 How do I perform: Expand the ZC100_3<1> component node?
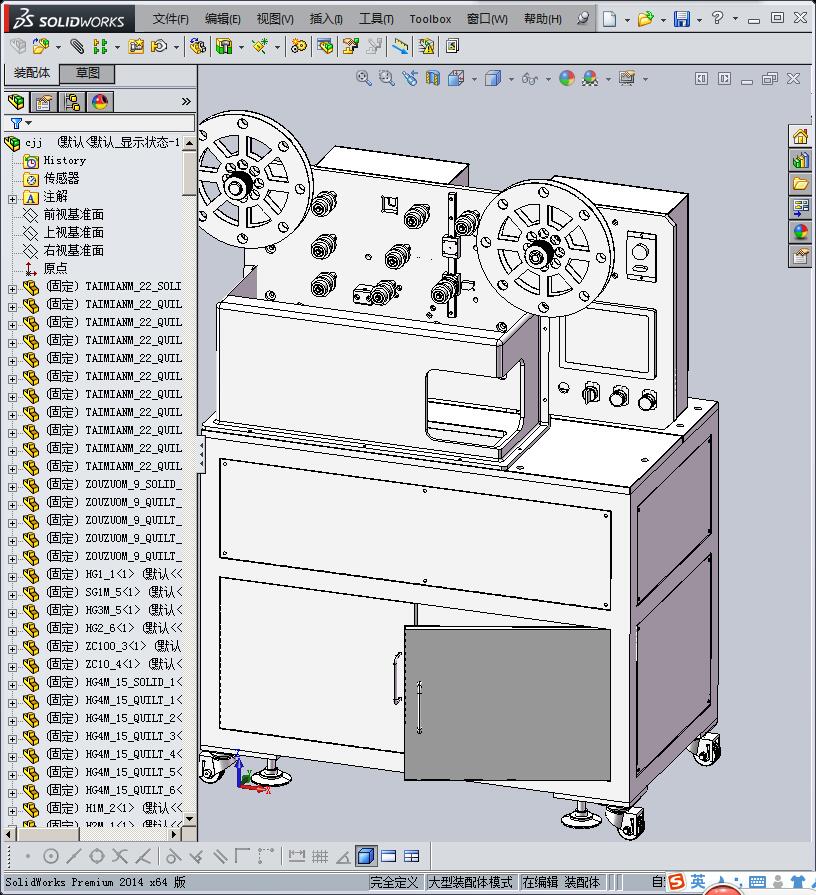coord(13,650)
